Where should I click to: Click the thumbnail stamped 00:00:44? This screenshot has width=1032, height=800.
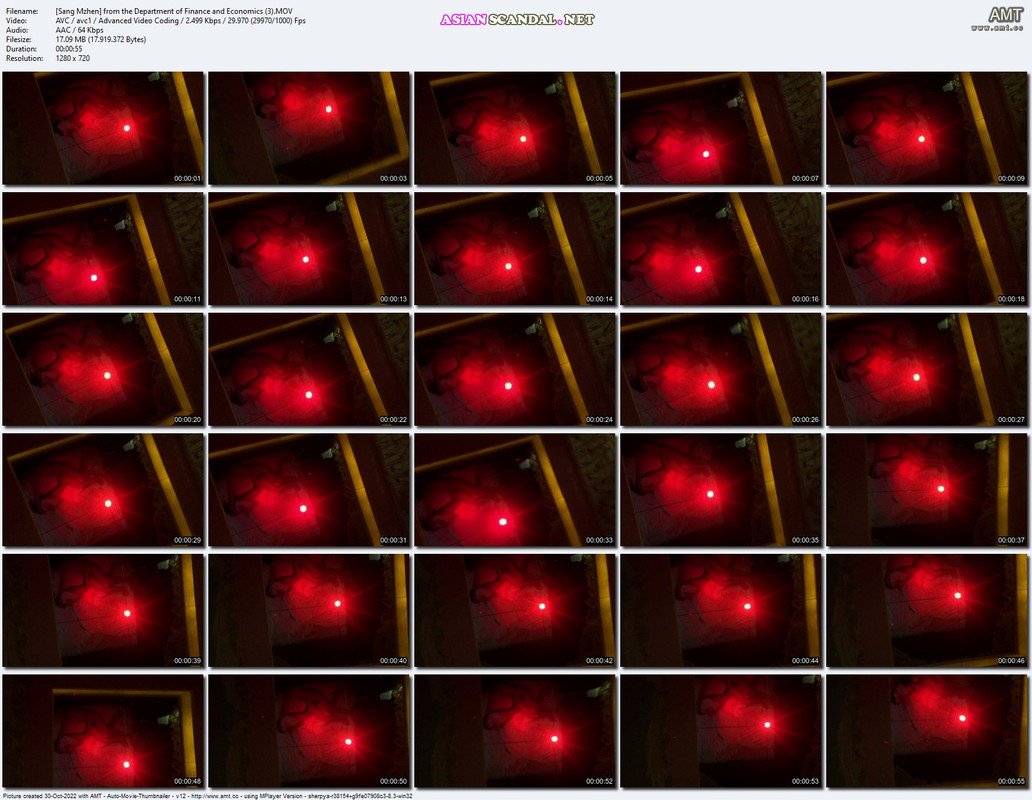(721, 611)
